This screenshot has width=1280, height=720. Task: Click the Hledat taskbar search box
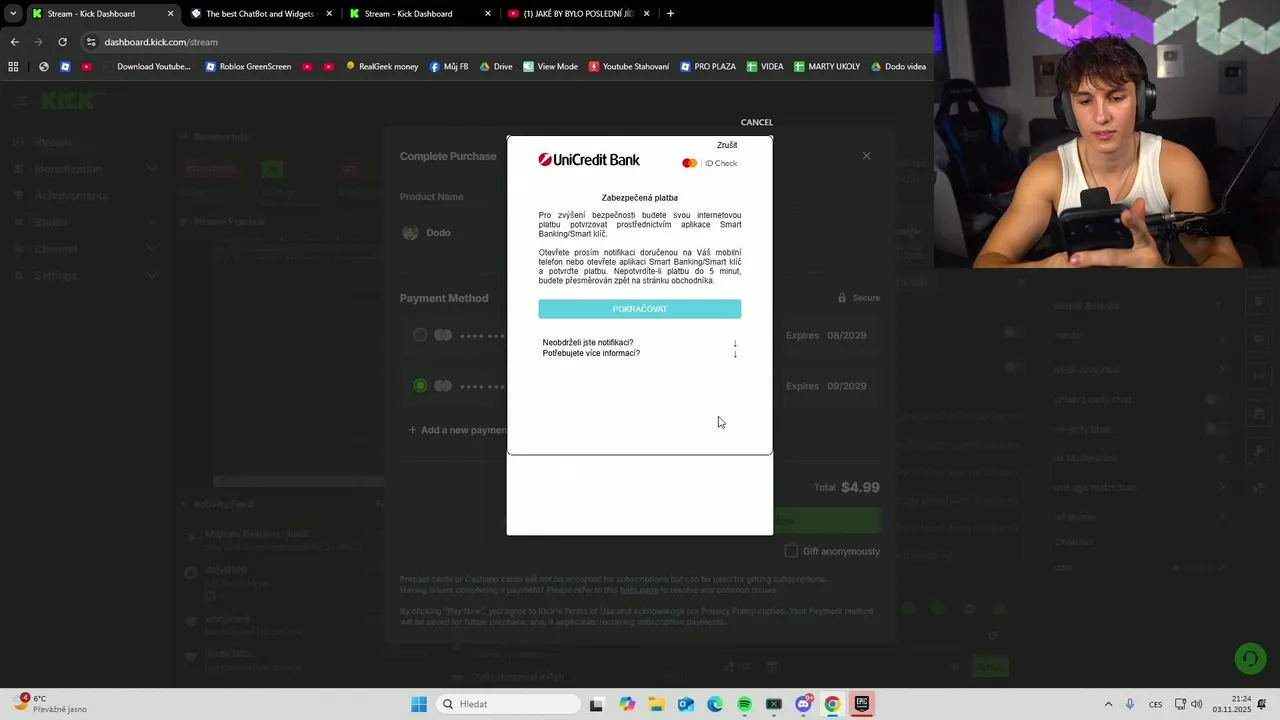point(508,704)
